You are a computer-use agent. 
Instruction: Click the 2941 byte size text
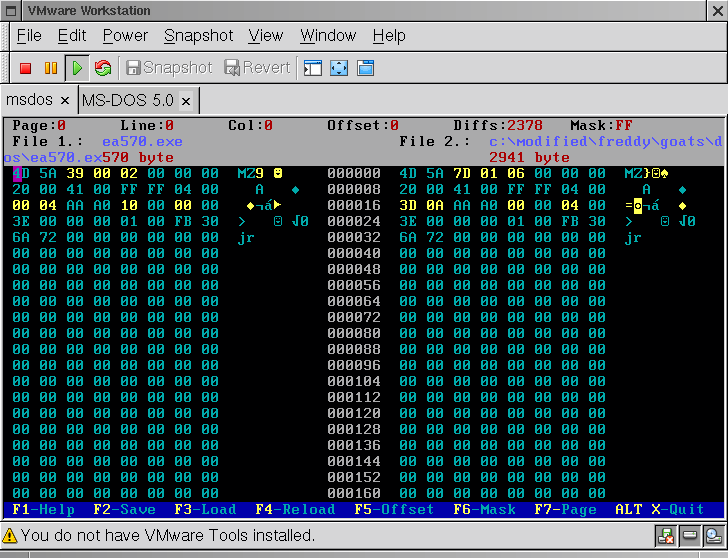(529, 157)
